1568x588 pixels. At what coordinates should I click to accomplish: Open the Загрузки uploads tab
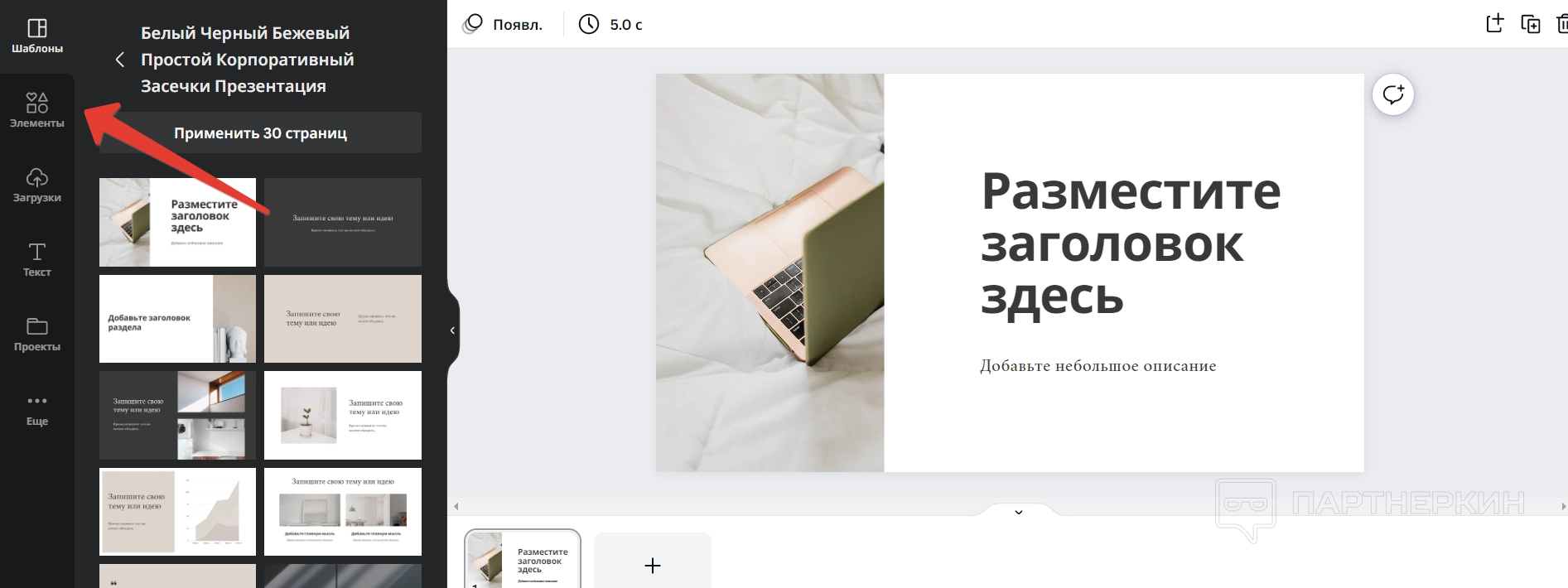pyautogui.click(x=36, y=186)
